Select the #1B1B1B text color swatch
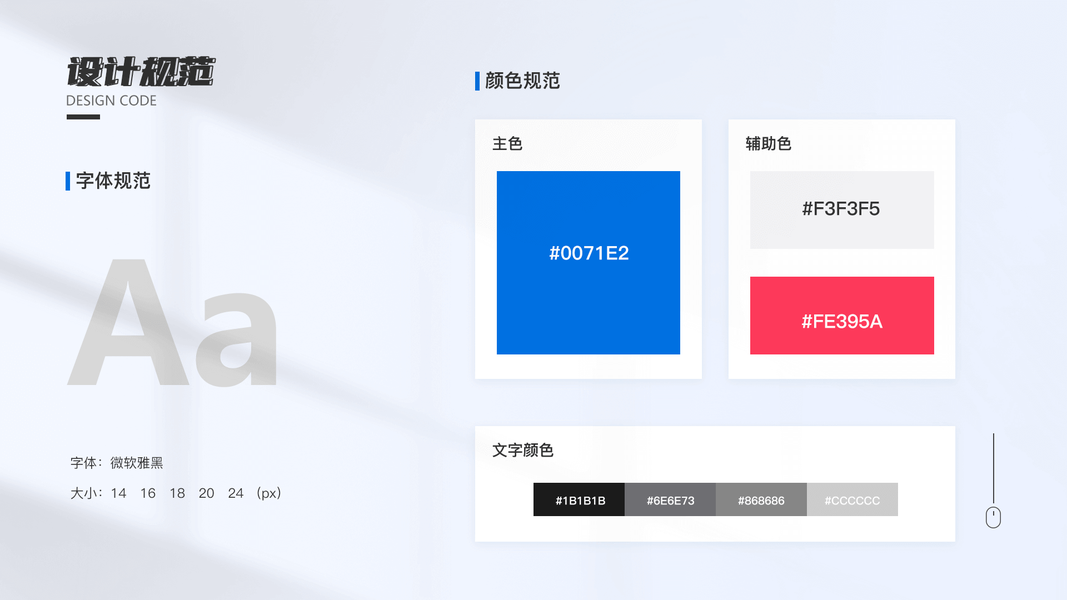1067x600 pixels. click(x=579, y=499)
